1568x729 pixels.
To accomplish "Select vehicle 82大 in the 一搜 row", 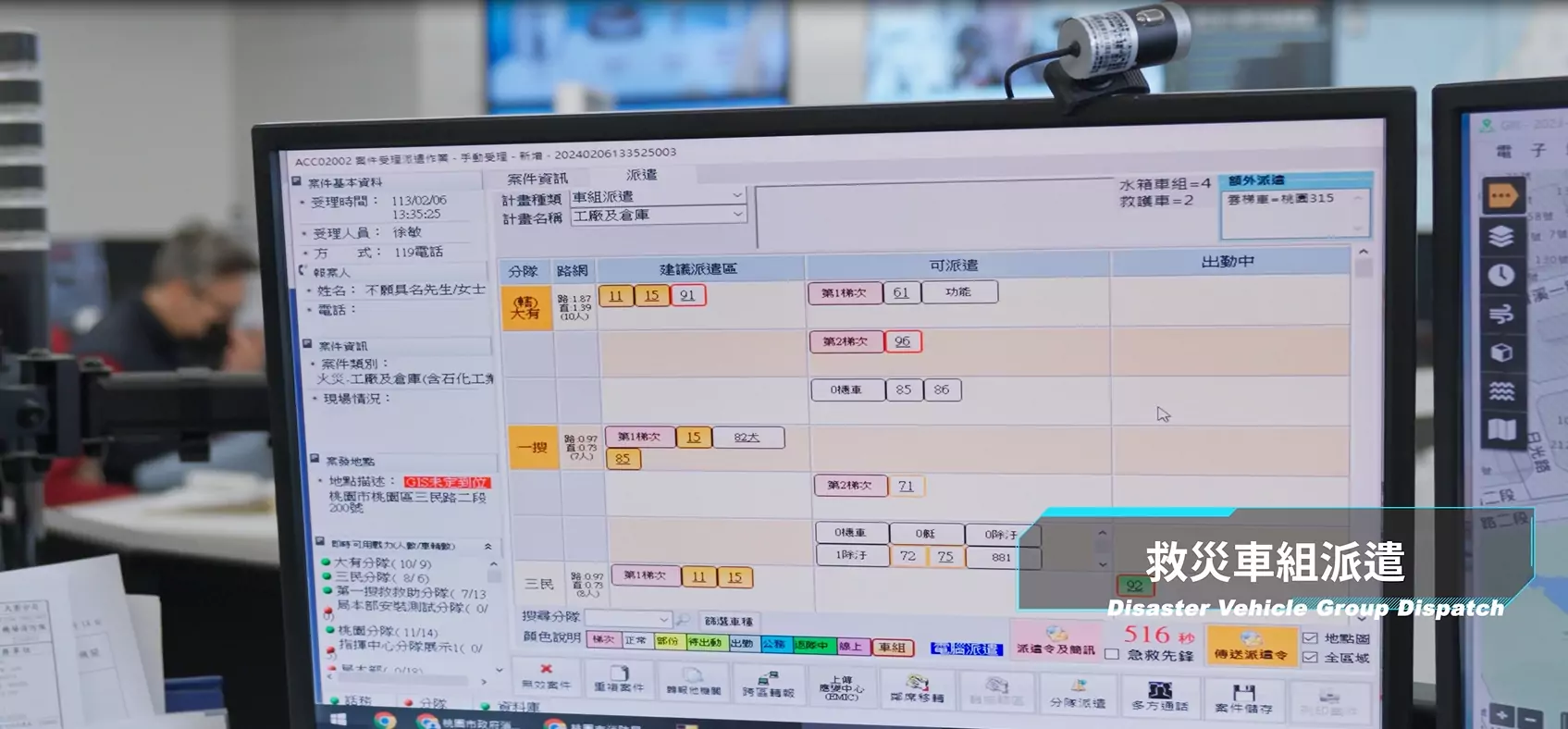I will pyautogui.click(x=747, y=438).
